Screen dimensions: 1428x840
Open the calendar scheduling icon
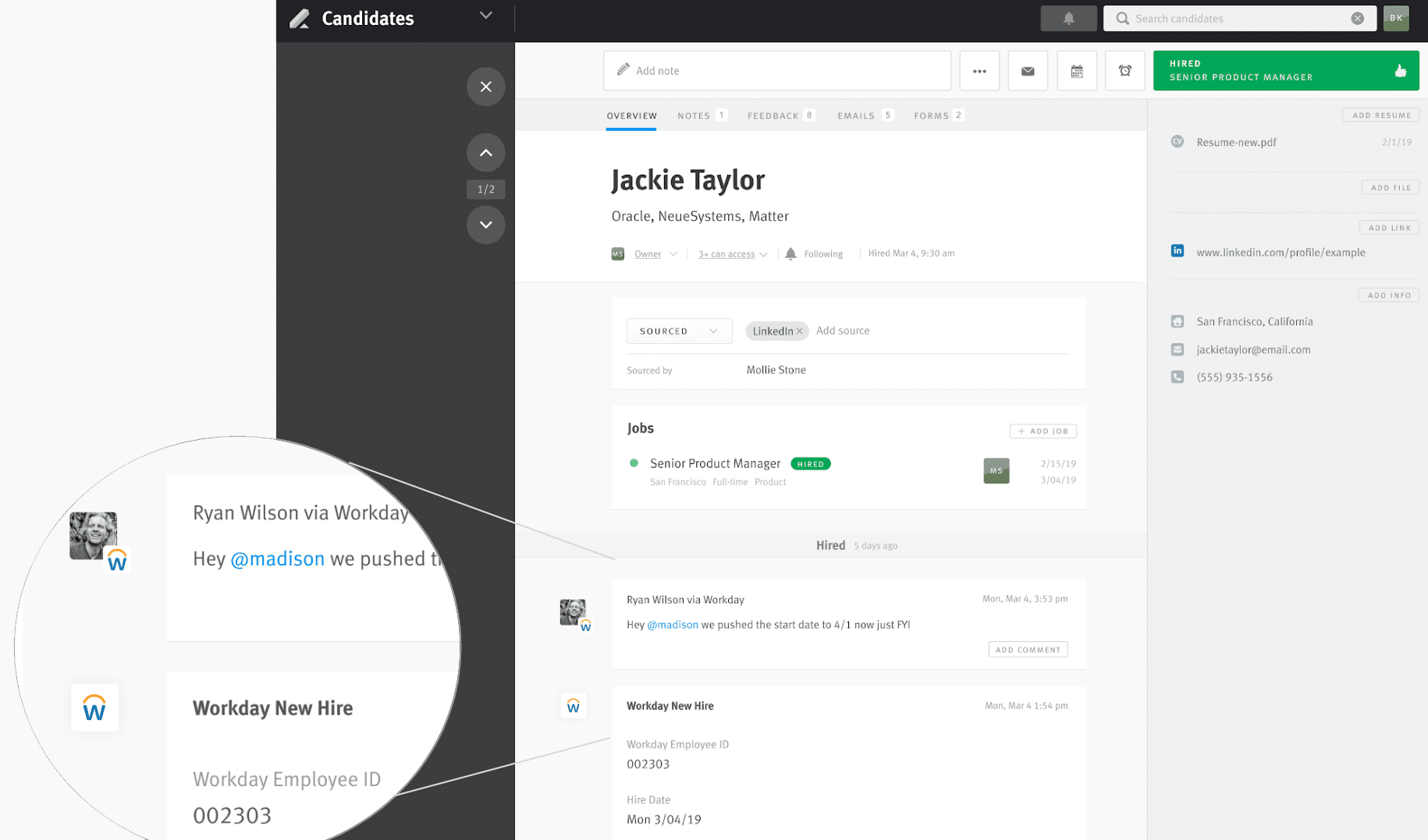coord(1076,70)
